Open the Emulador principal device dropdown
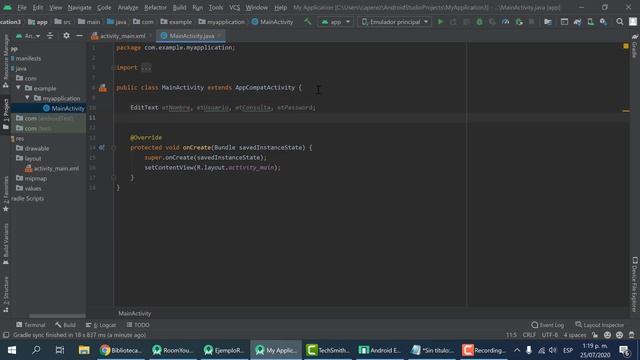640x360 pixels. tap(395, 22)
